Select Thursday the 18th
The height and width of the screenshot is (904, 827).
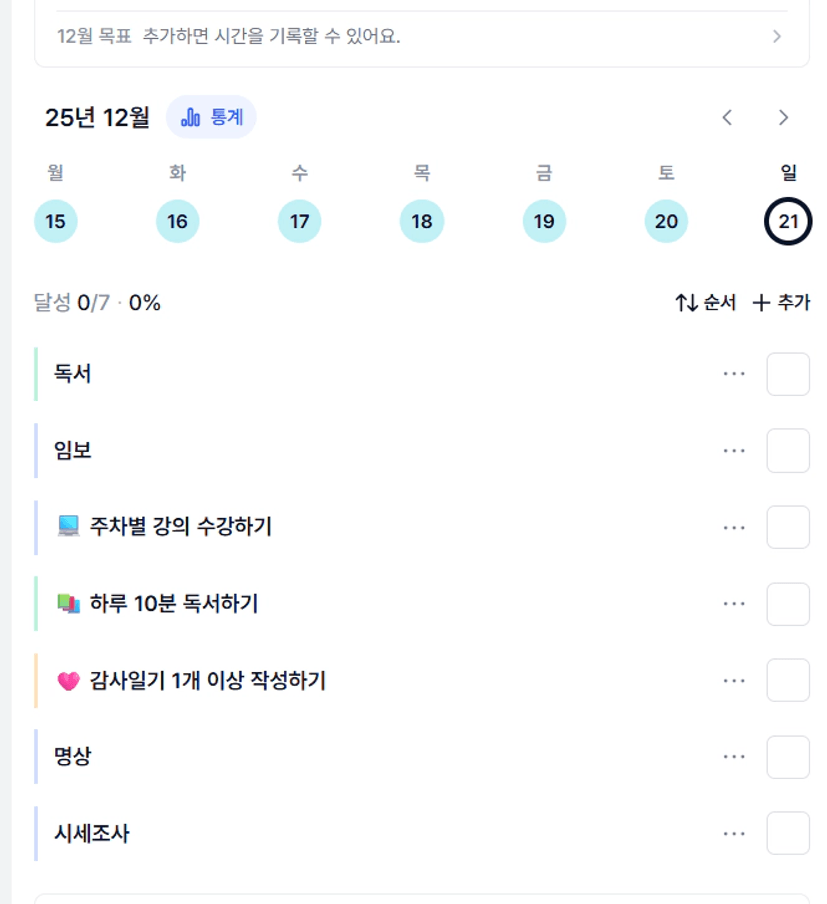click(x=422, y=221)
